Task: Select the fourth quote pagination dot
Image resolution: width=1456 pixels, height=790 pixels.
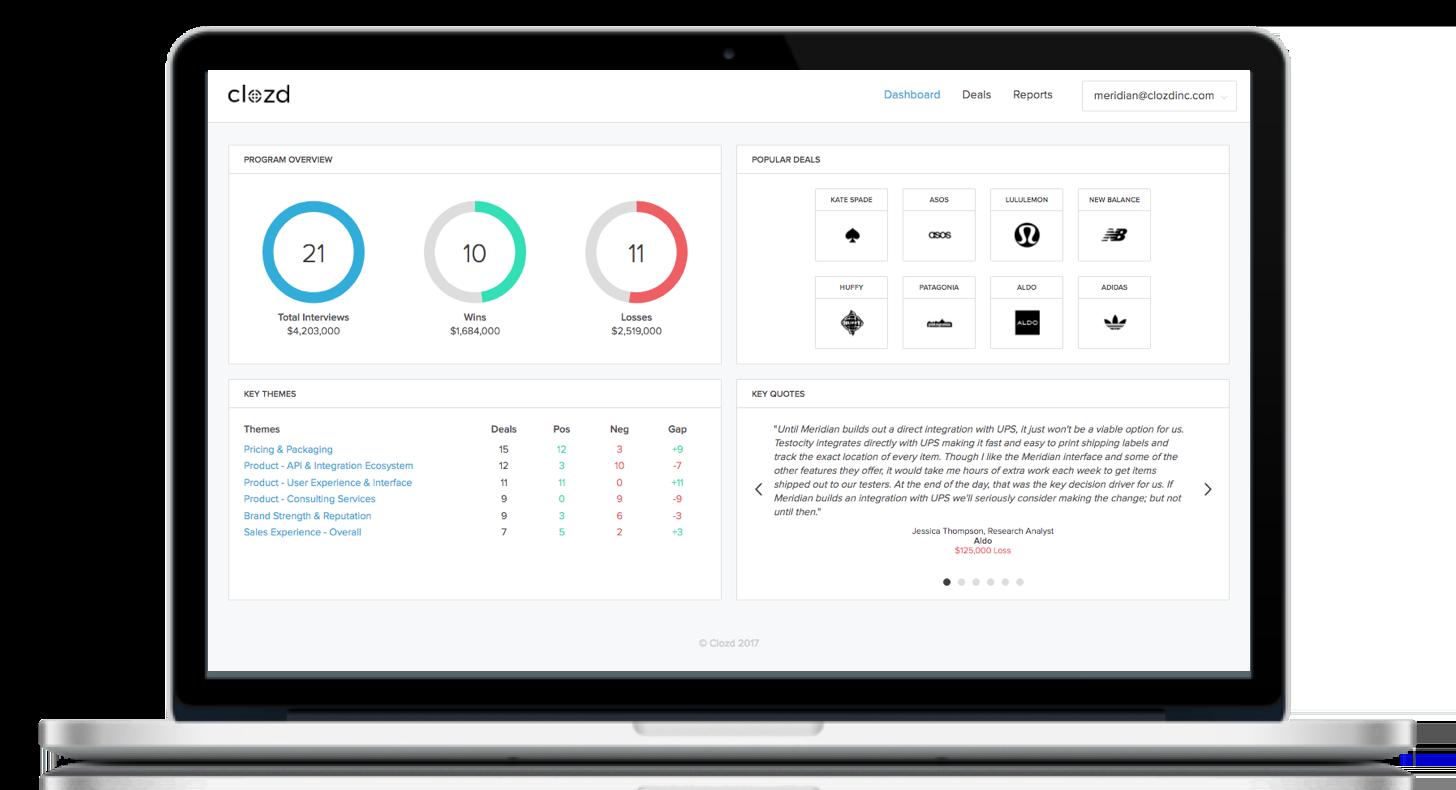Action: pos(990,582)
